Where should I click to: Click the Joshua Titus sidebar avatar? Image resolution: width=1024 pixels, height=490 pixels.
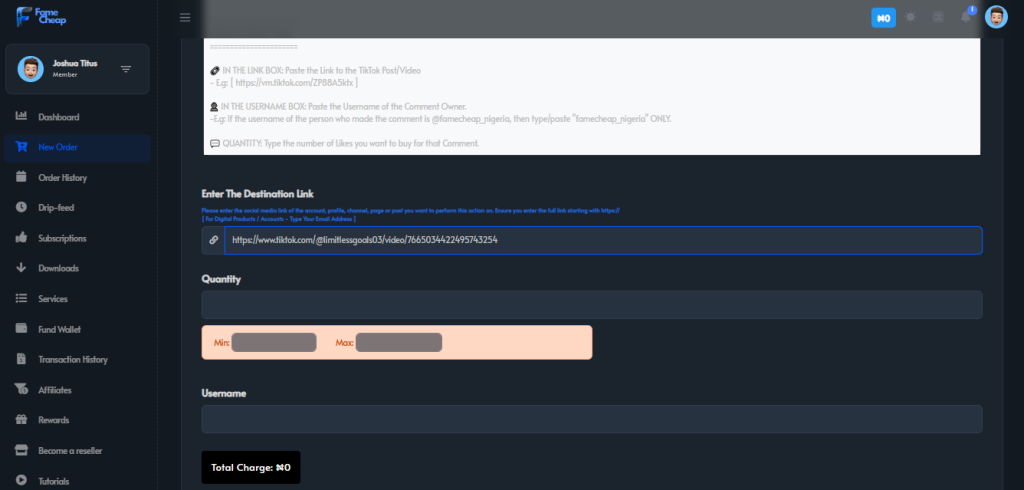click(31, 69)
